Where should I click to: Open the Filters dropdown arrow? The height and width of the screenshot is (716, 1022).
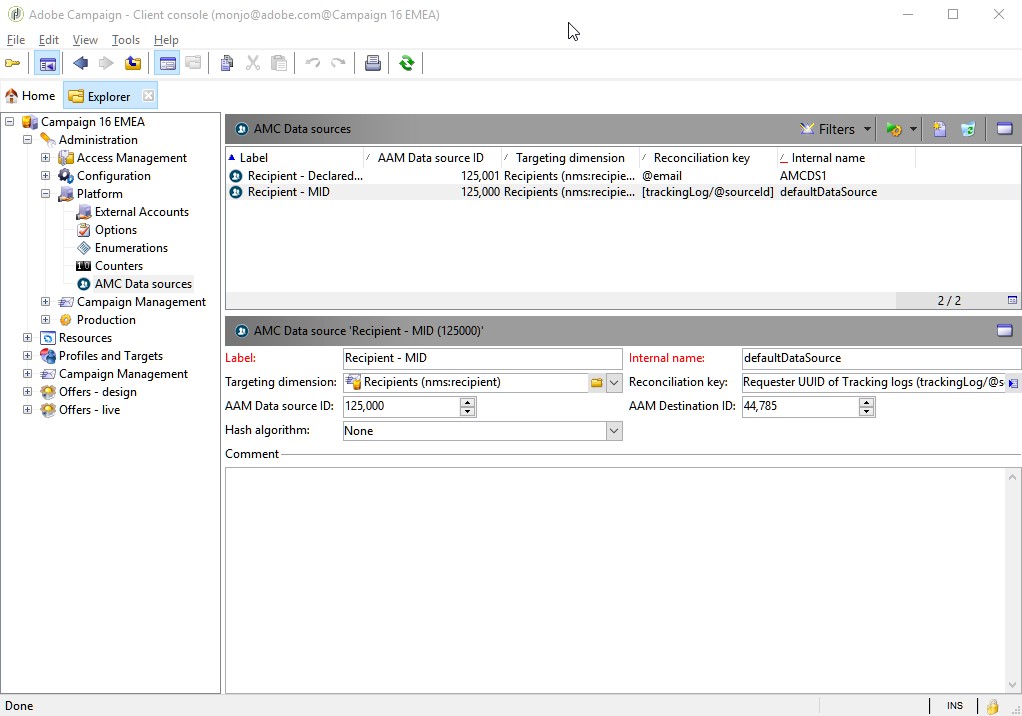click(x=867, y=129)
